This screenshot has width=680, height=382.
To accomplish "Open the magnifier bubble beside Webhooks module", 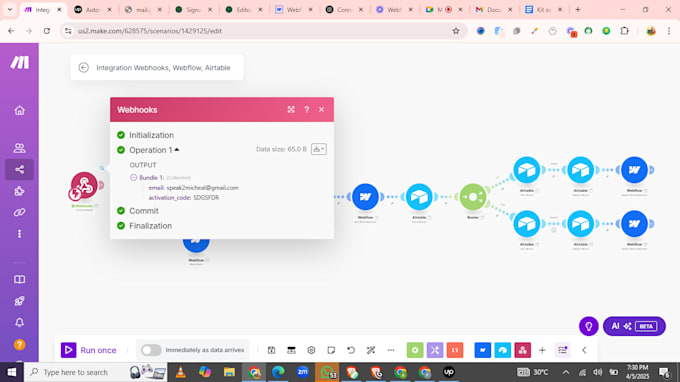I will coord(102,168).
